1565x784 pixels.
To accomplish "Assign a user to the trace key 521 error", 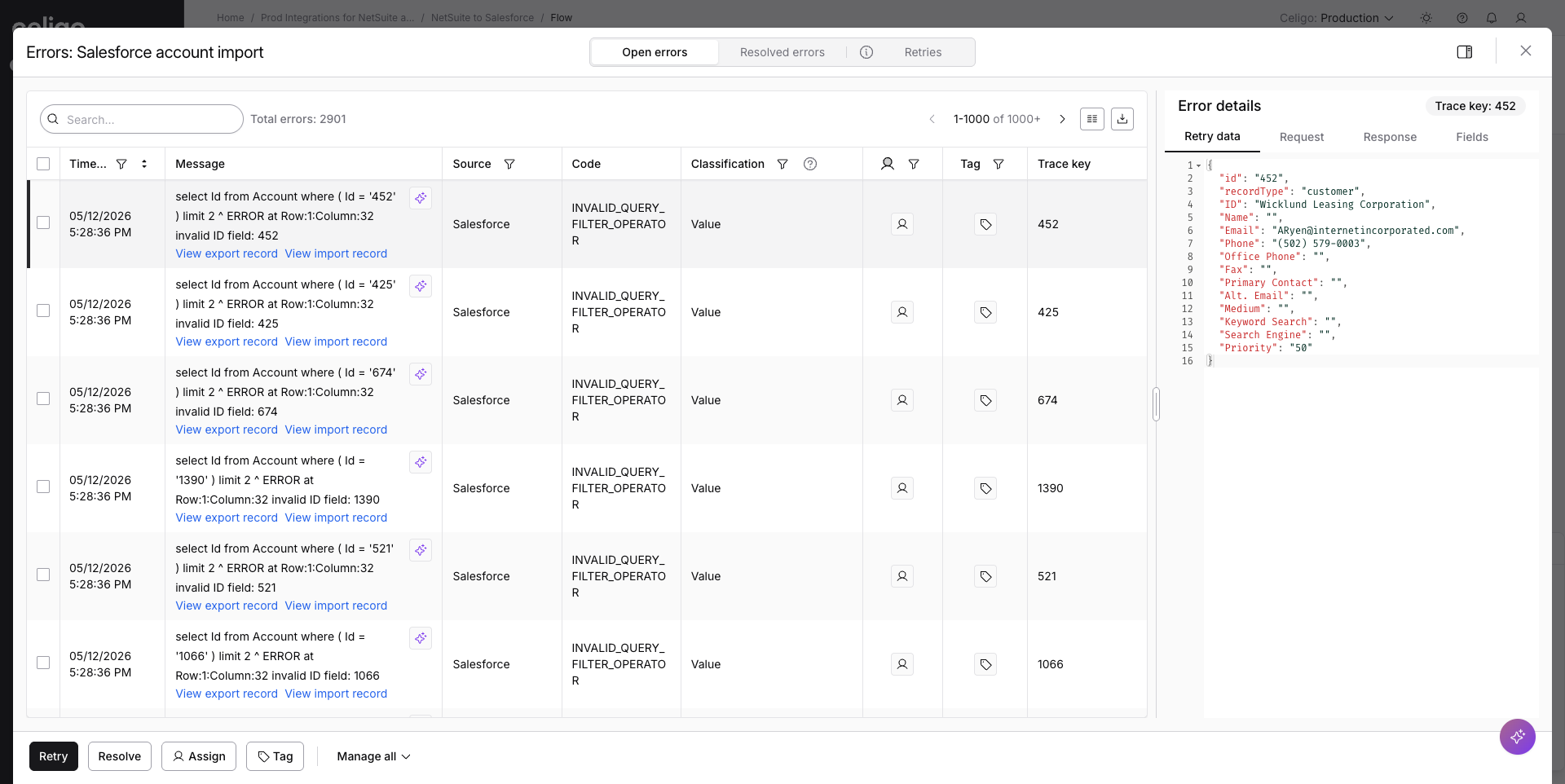I will 902,576.
